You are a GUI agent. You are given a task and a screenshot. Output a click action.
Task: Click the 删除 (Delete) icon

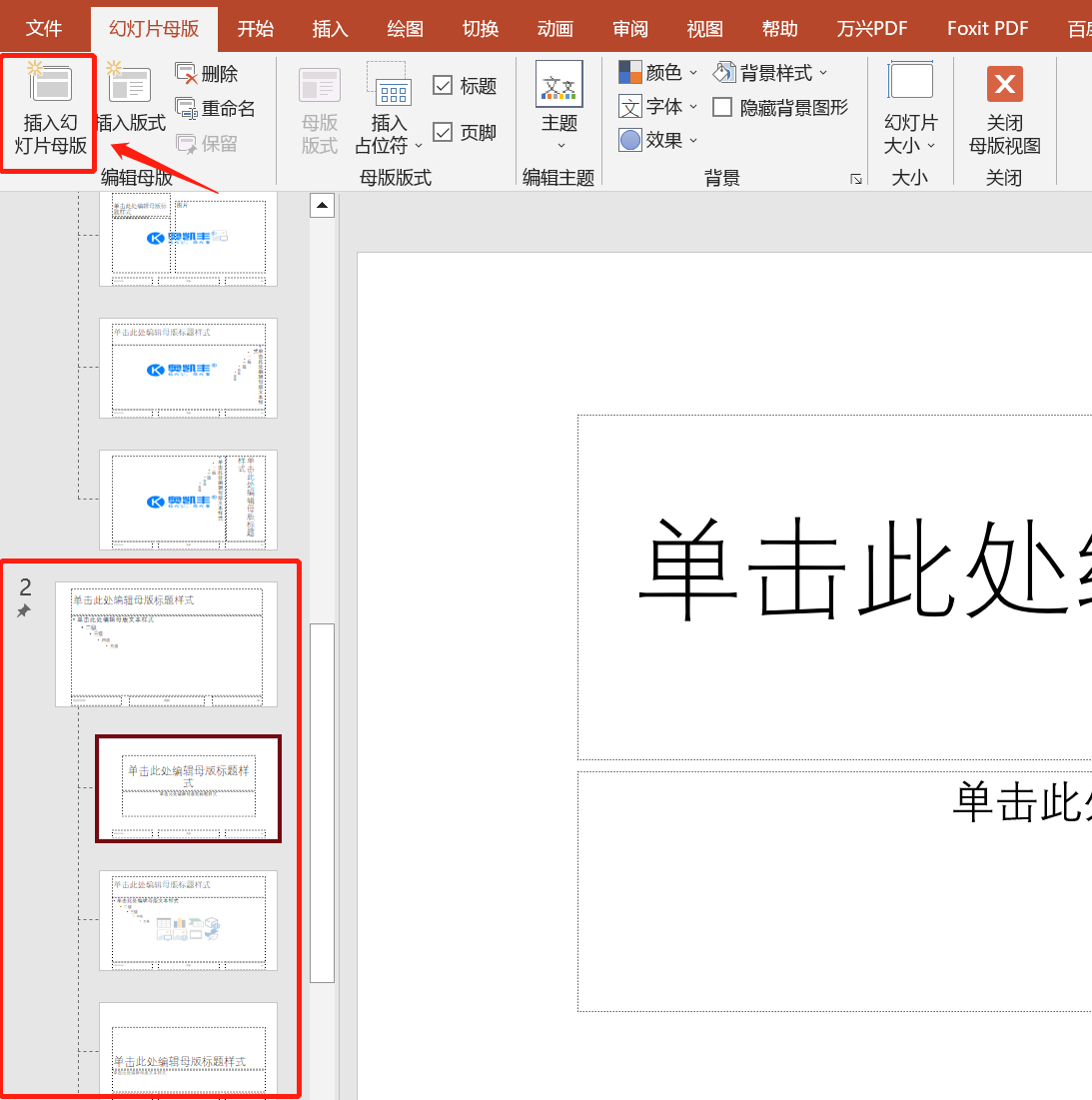point(215,72)
